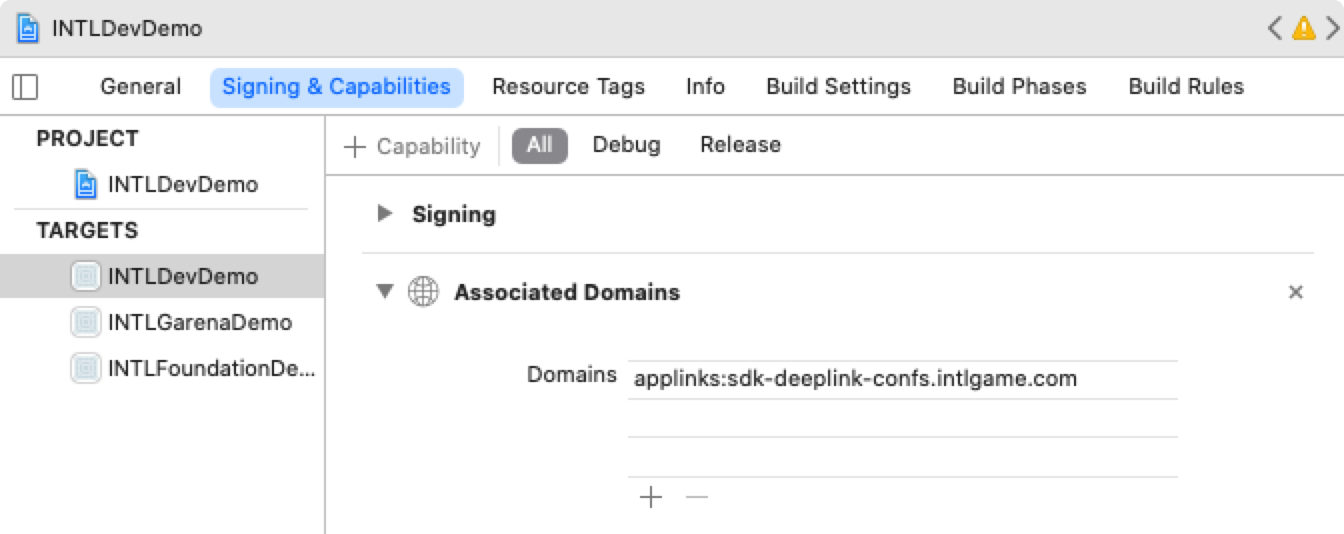Viewport: 1344px width, 534px height.
Task: Open the General tab
Action: point(140,87)
